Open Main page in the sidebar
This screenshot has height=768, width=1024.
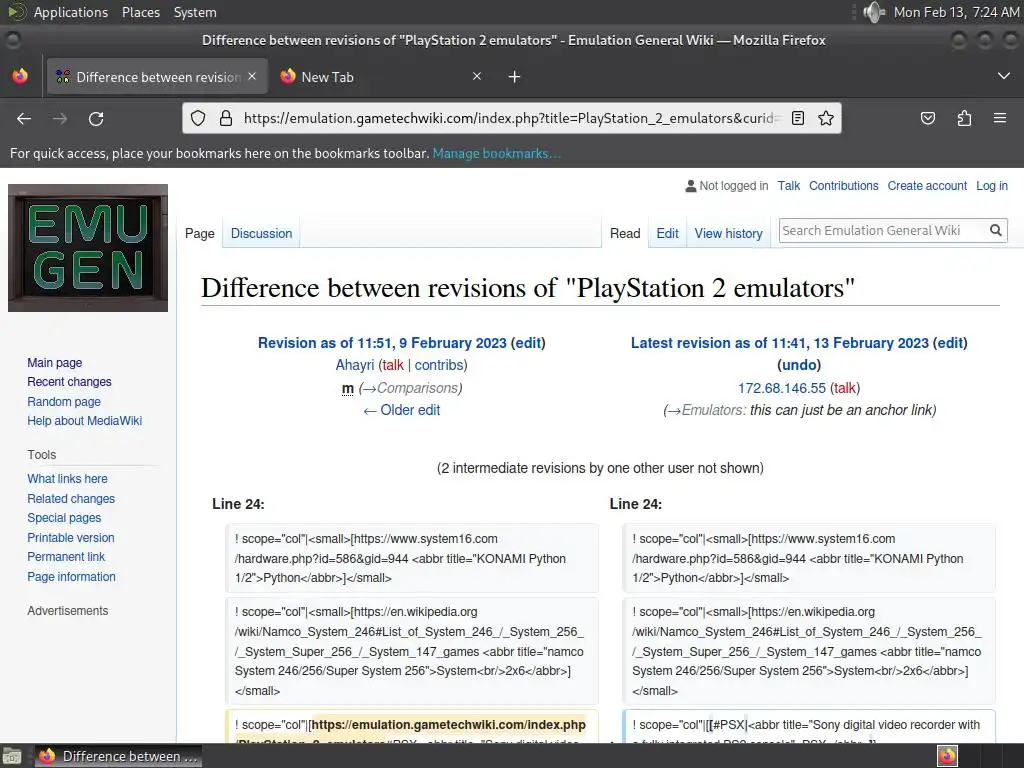[55, 362]
